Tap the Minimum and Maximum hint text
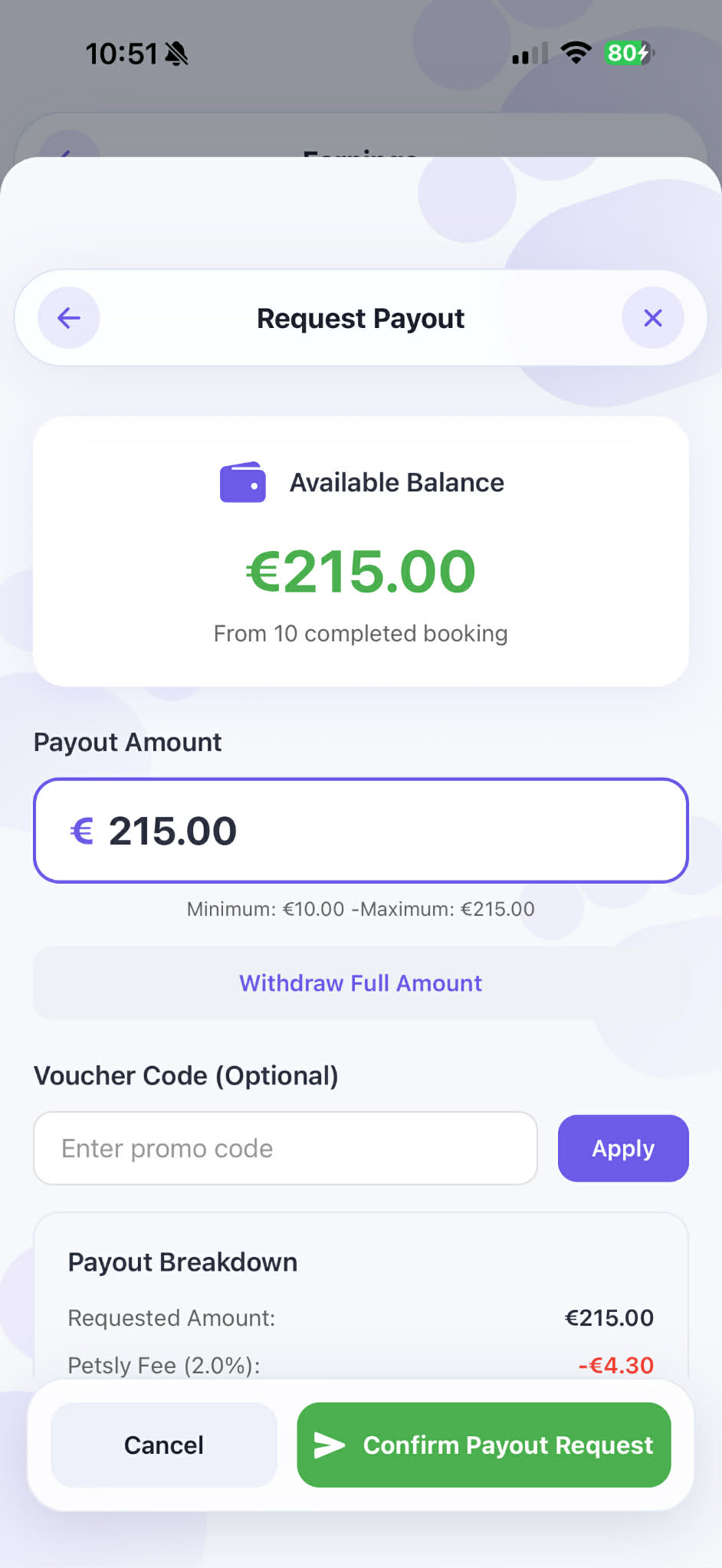The height and width of the screenshot is (1568, 722). pos(360,909)
